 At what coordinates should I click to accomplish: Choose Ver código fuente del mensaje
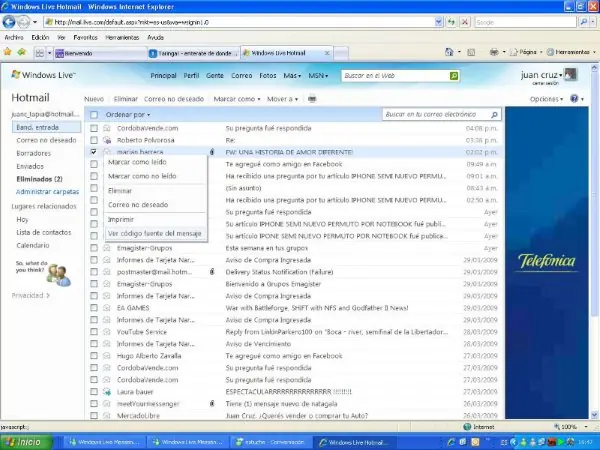(155, 233)
